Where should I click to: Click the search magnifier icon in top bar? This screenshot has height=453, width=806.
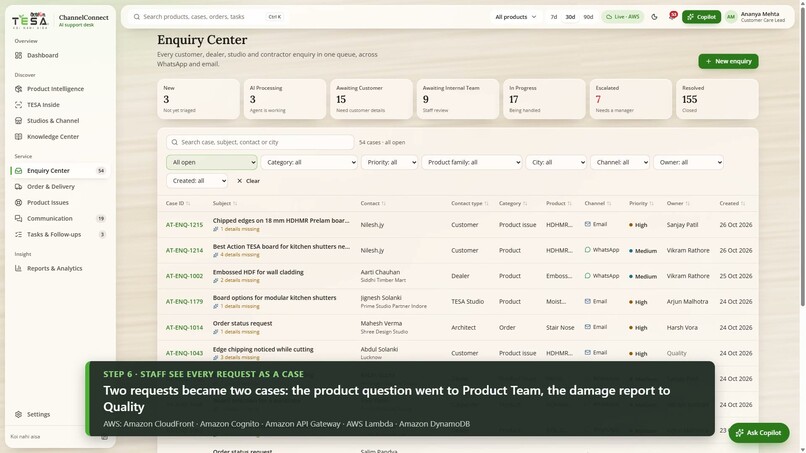pyautogui.click(x=137, y=16)
